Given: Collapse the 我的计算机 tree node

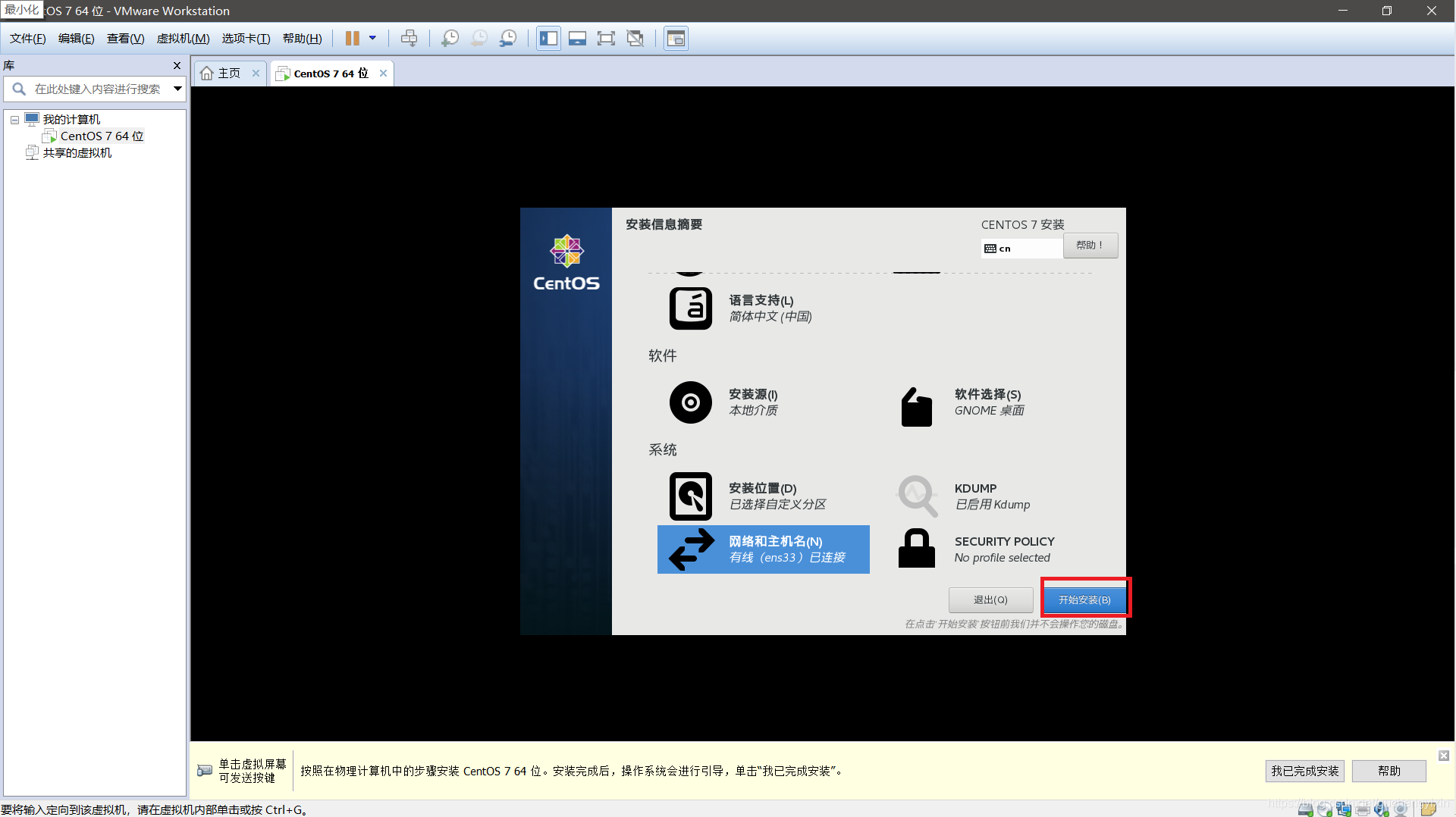Looking at the screenshot, I should point(14,120).
